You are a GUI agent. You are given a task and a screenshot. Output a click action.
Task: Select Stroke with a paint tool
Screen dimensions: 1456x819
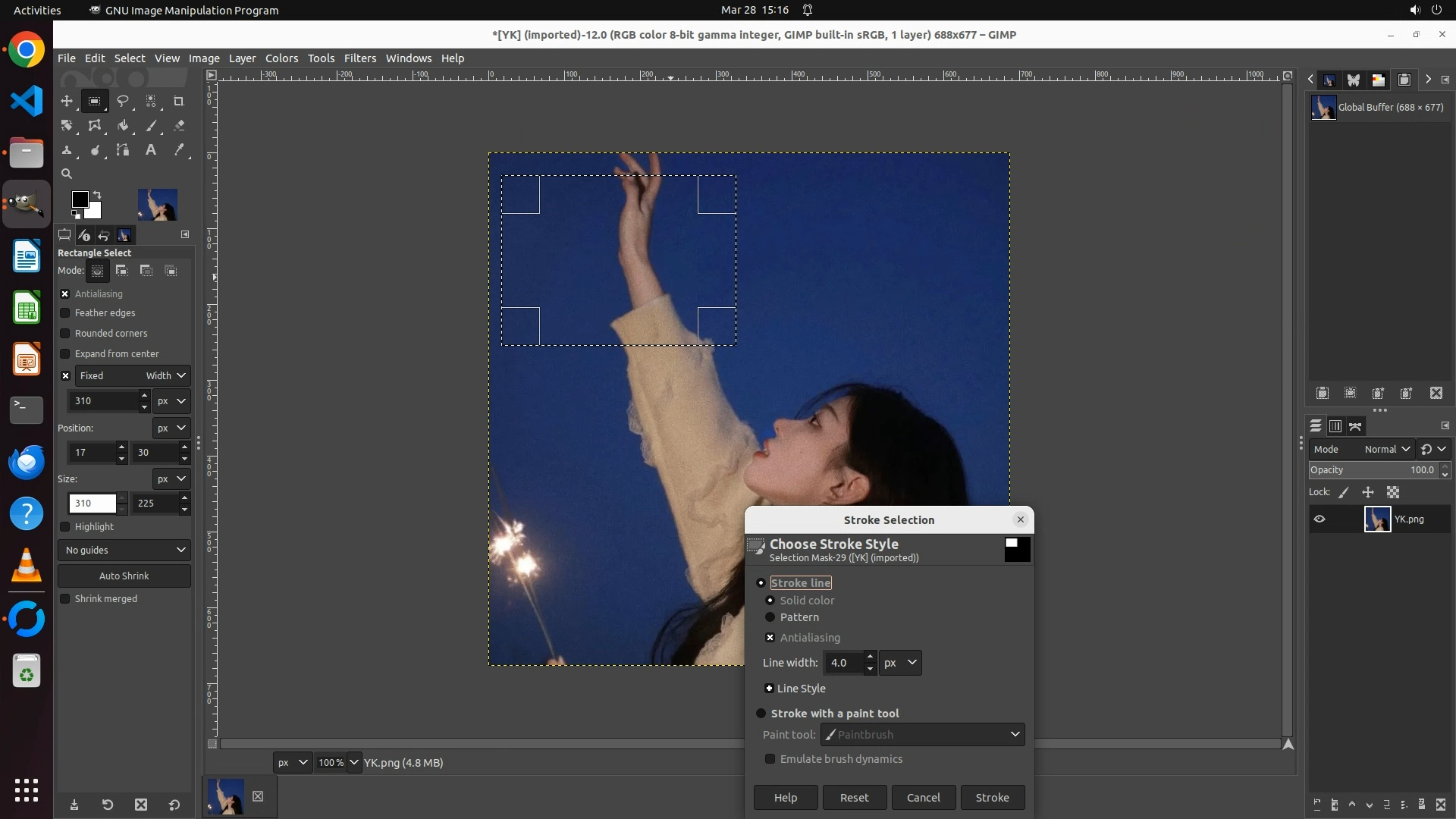(x=761, y=714)
